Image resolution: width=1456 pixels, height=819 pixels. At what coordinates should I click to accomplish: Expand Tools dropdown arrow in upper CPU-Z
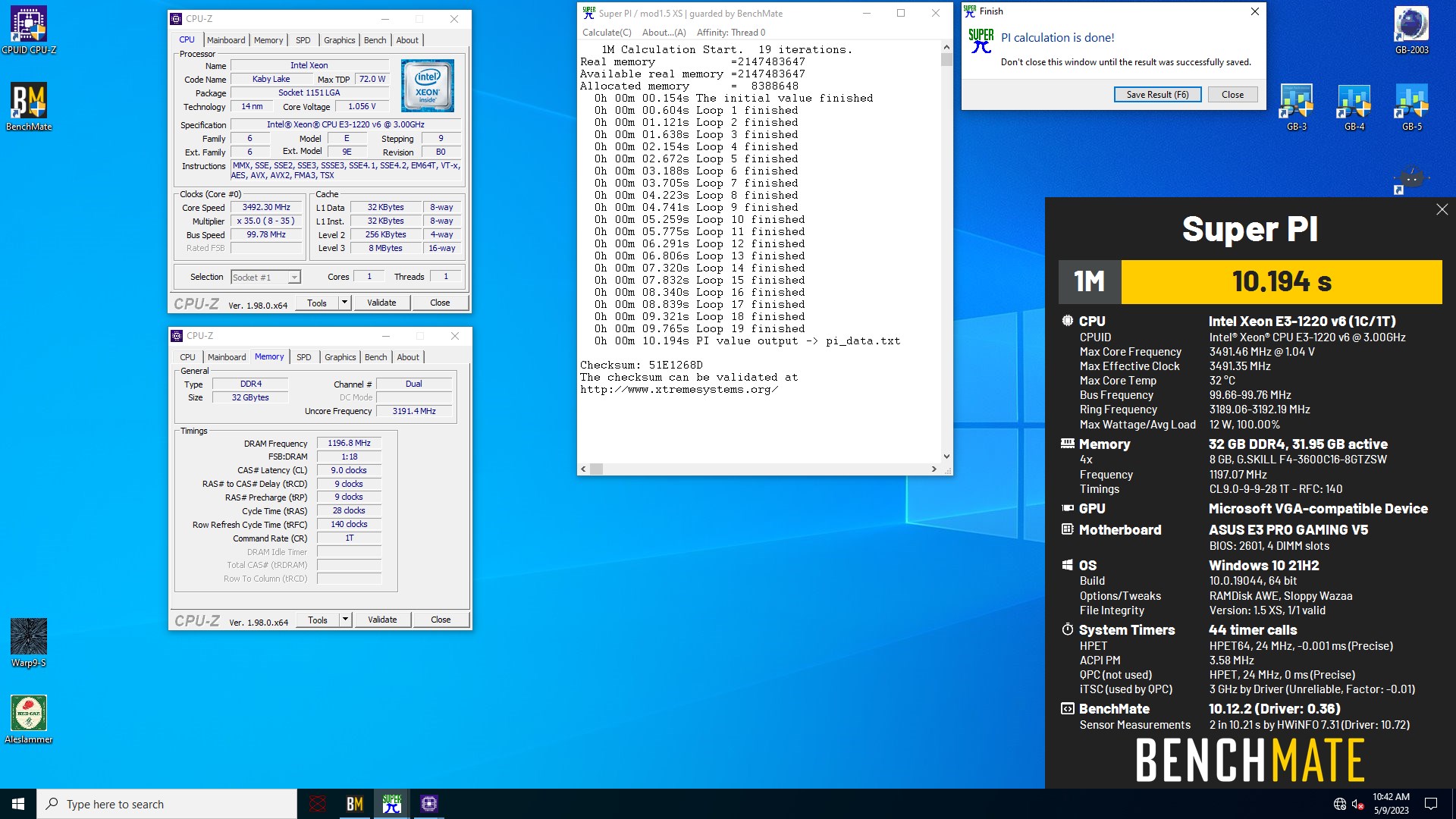pos(344,303)
